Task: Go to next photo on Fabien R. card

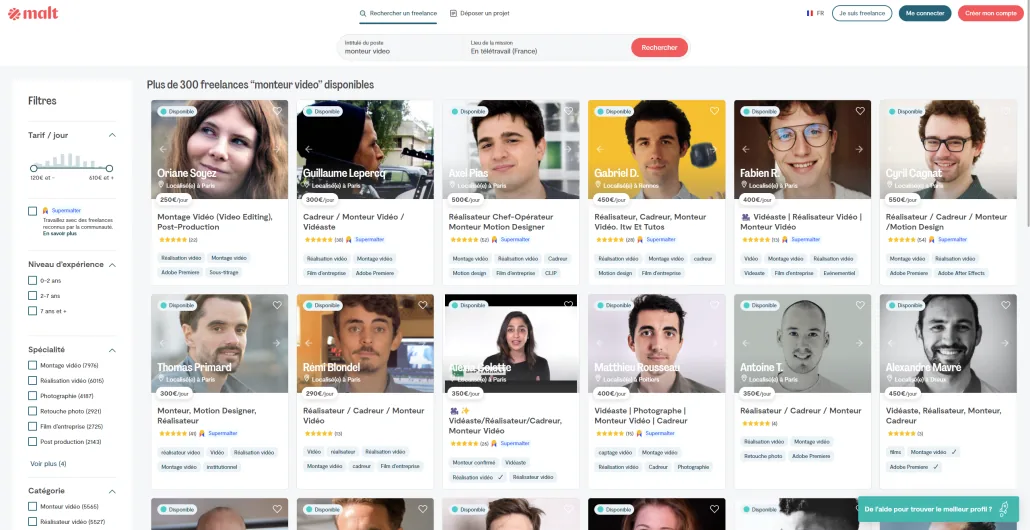Action: [x=860, y=149]
